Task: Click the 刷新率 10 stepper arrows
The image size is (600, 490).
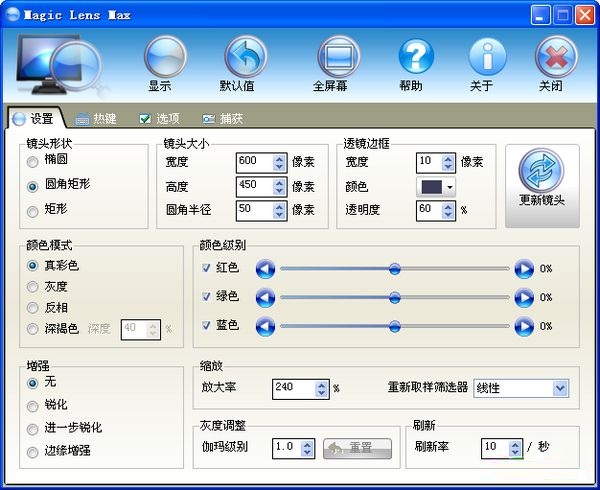Action: 515,448
